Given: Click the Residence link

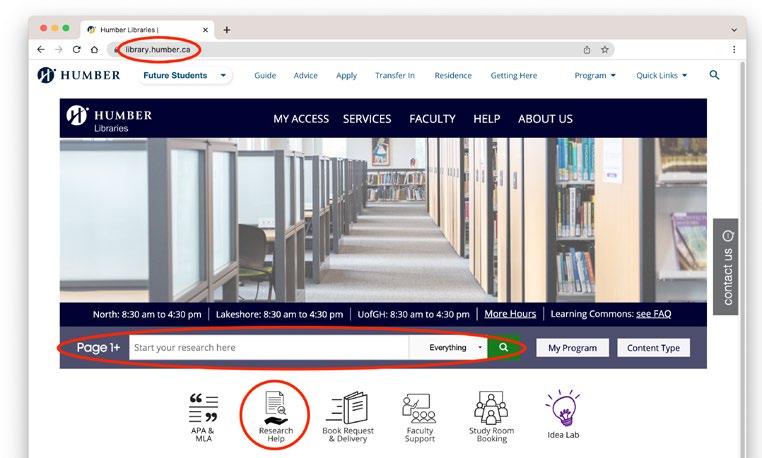Looking at the screenshot, I should (453, 75).
